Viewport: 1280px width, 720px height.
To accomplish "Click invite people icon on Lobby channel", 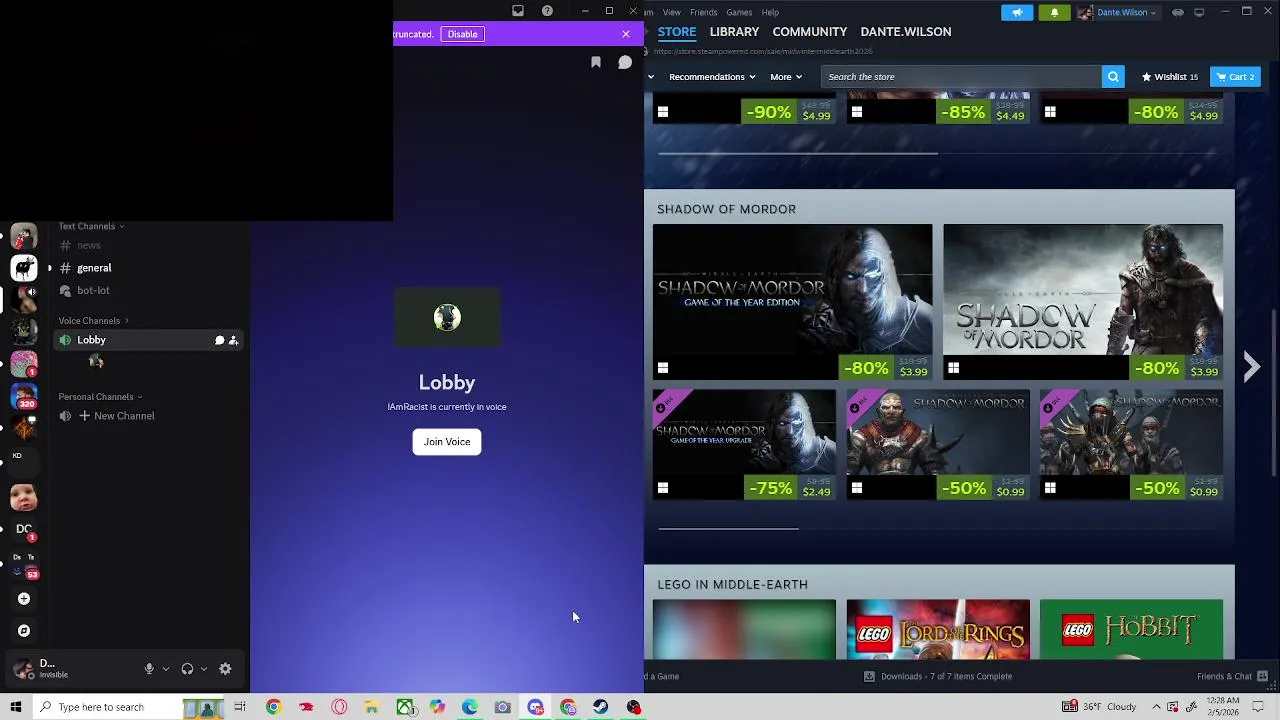I will (x=233, y=340).
